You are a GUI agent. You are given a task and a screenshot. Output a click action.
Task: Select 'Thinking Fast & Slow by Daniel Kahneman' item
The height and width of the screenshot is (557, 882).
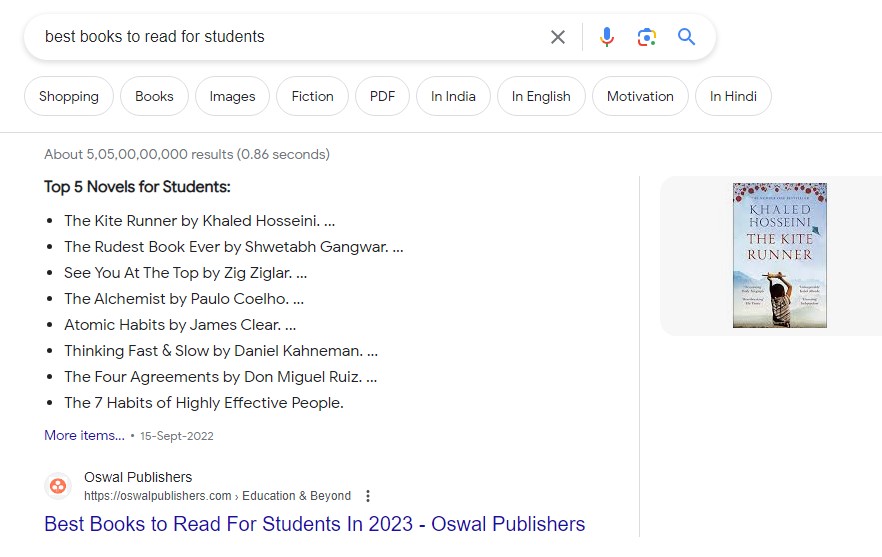pyautogui.click(x=220, y=351)
